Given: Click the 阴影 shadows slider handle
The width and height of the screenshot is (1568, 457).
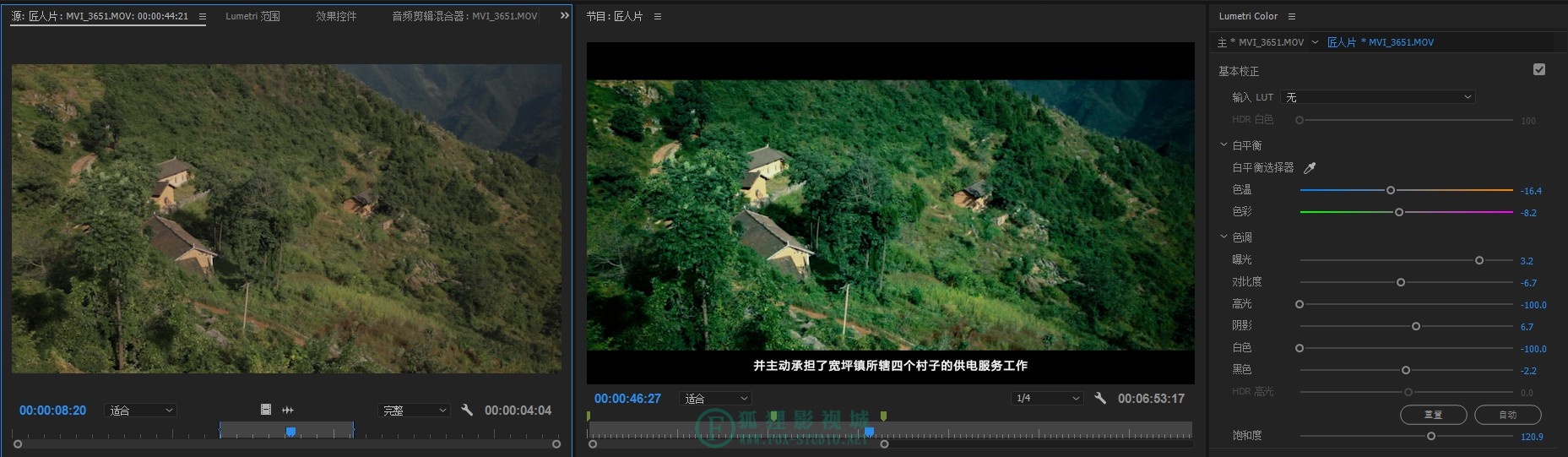Looking at the screenshot, I should tap(1416, 326).
